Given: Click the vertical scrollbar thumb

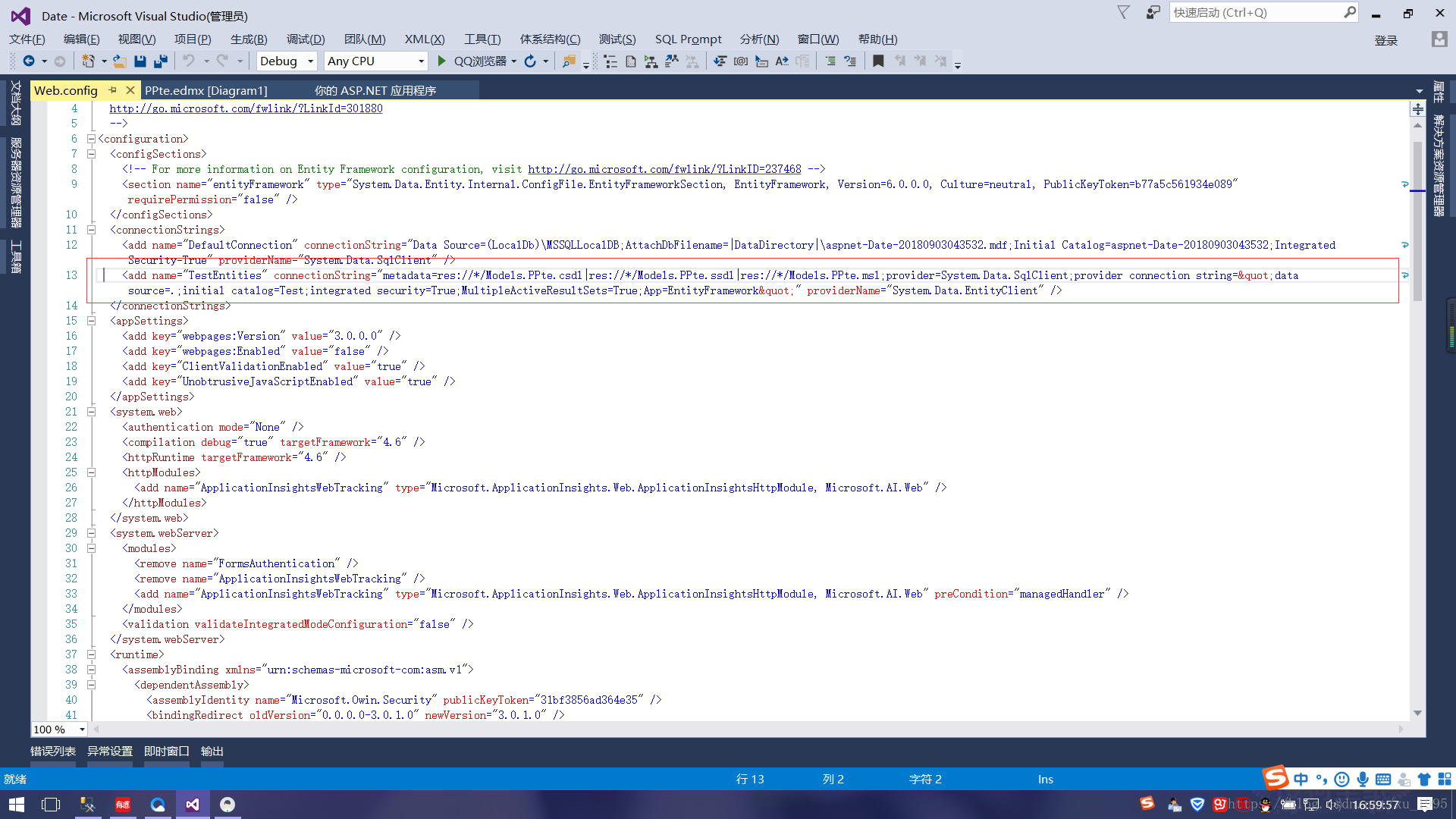Looking at the screenshot, I should pyautogui.click(x=1417, y=221).
